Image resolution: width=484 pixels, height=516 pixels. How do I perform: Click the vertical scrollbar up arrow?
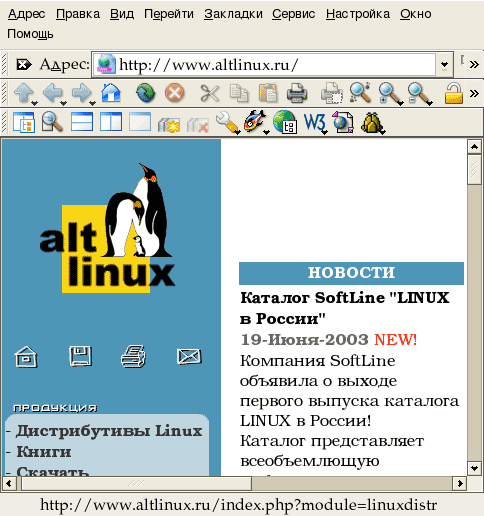pos(474,147)
